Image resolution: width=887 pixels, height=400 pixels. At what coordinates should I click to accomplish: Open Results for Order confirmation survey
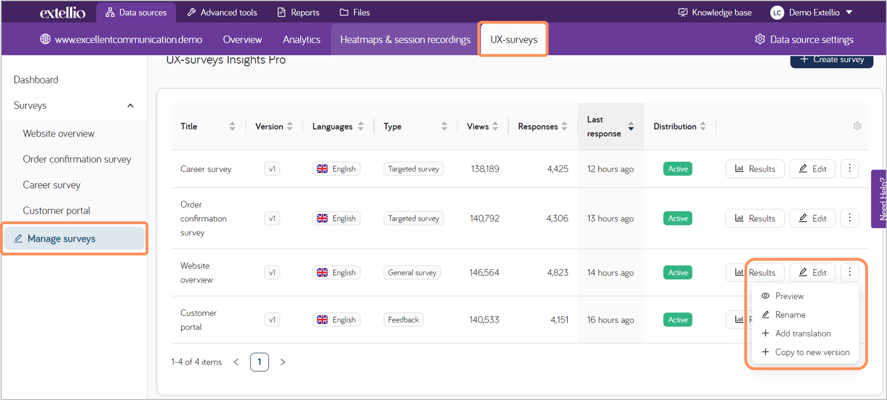[x=755, y=218]
